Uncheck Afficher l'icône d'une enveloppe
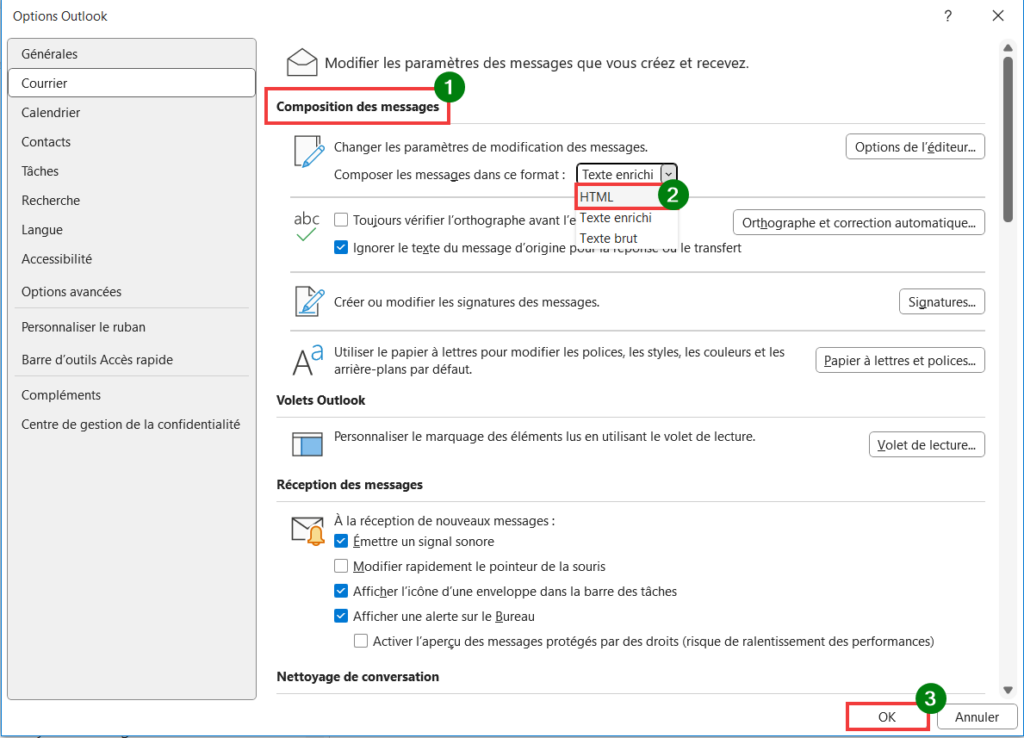Screen dimensions: 1024x738 point(341,591)
